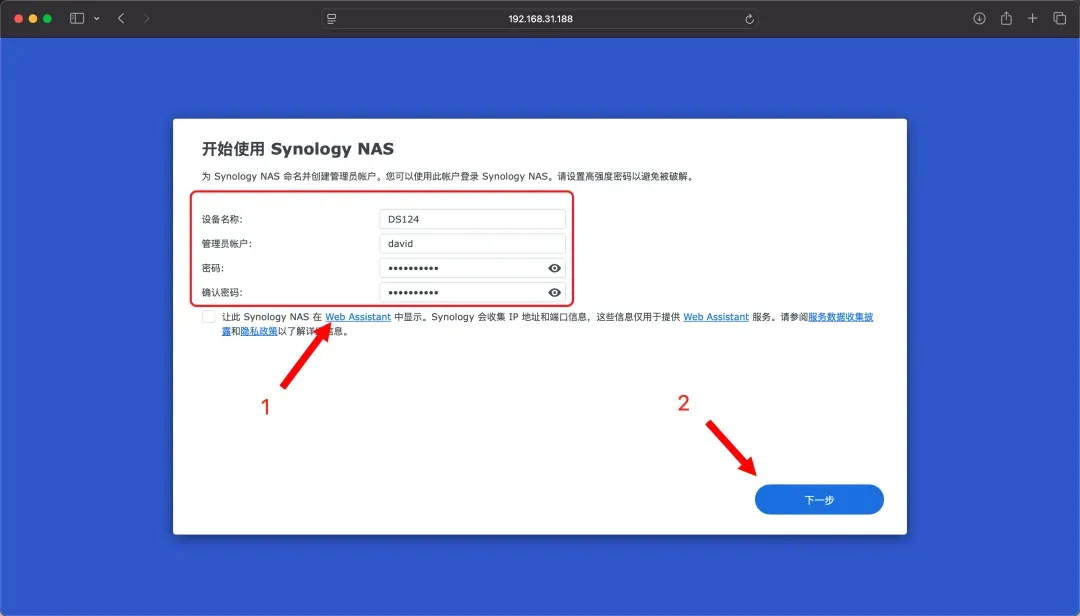The height and width of the screenshot is (616, 1080).
Task: Click the 下一步 next button
Action: coord(819,500)
